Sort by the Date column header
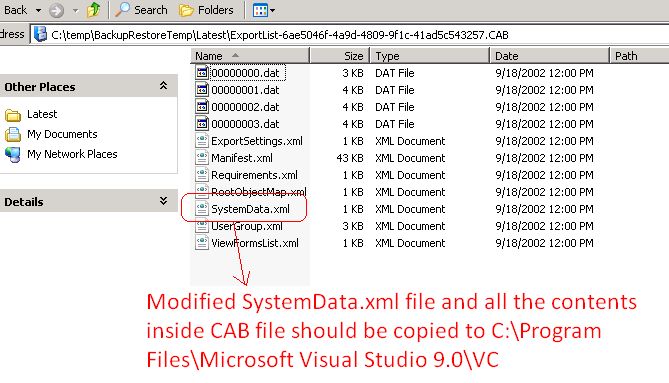Viewport: 669px width, 383px height. 550,56
